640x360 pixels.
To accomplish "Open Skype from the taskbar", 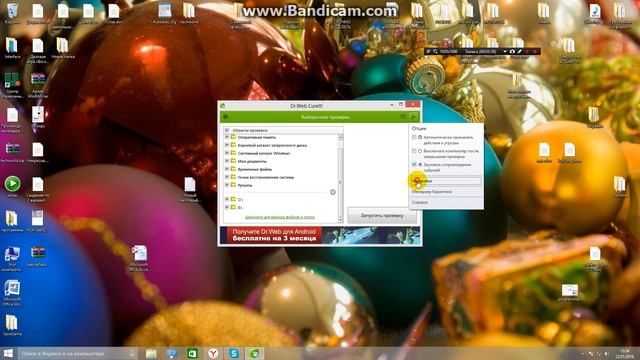I will coord(234,353).
